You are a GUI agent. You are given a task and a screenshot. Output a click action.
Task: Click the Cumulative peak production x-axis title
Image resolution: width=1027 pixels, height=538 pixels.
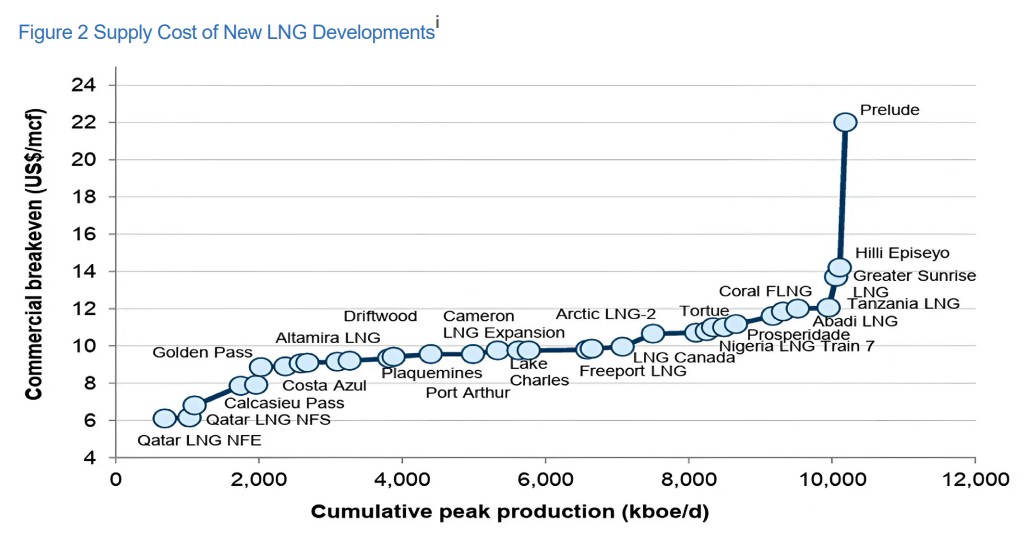coord(510,512)
